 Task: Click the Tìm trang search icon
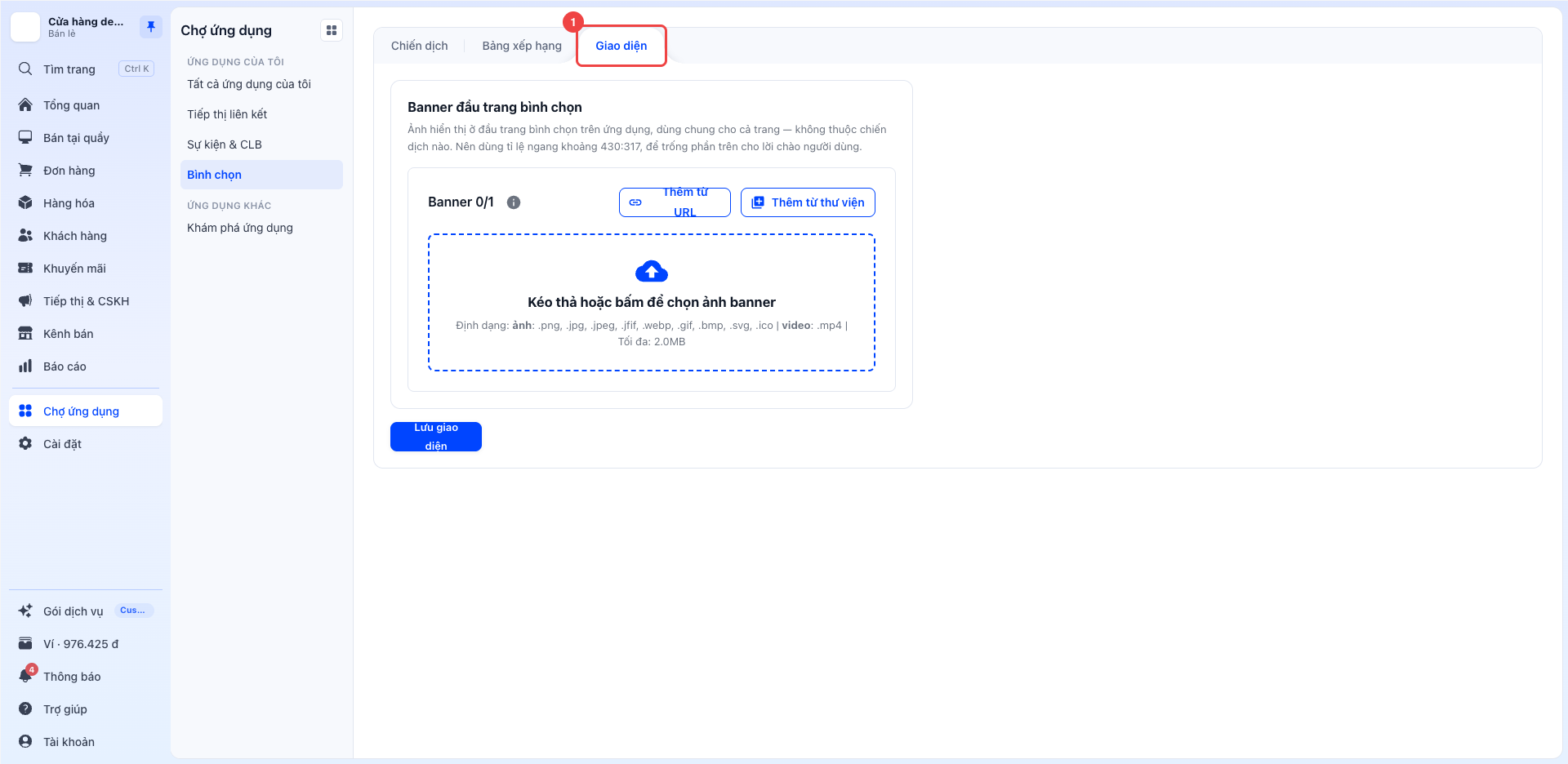click(x=25, y=69)
